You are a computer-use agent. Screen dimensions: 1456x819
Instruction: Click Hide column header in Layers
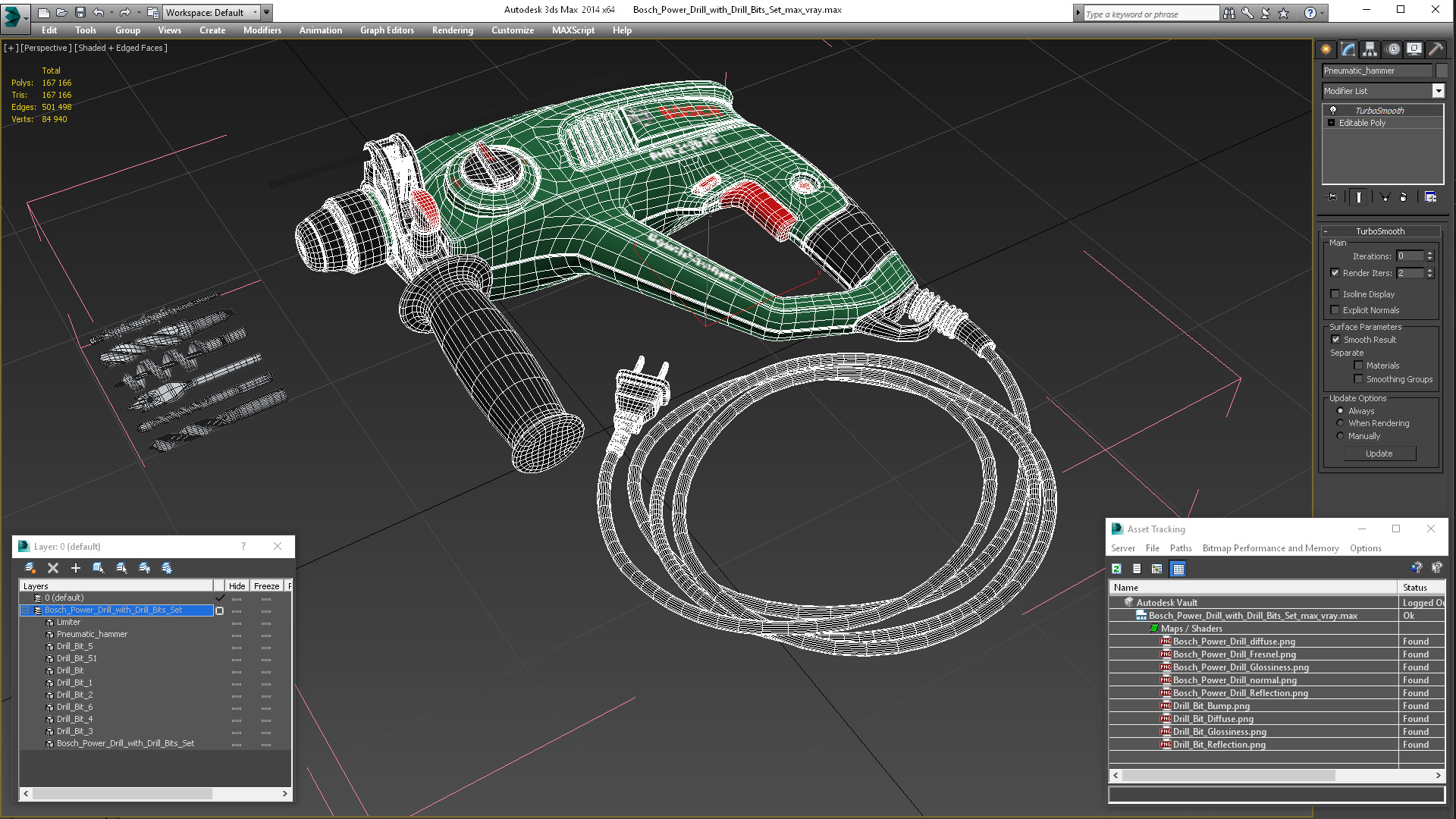237,586
